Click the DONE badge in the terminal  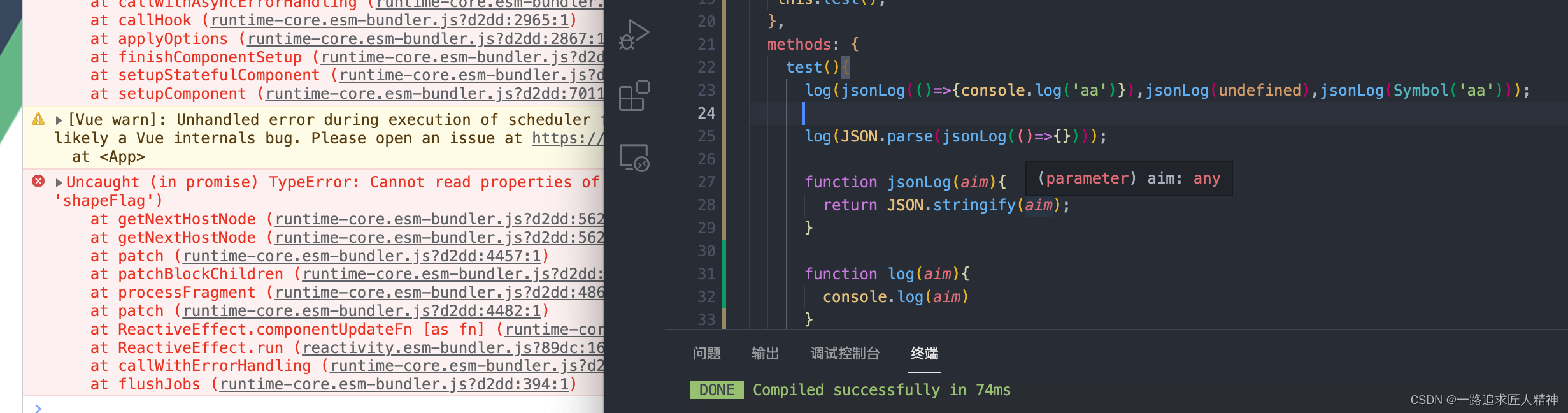click(x=716, y=390)
